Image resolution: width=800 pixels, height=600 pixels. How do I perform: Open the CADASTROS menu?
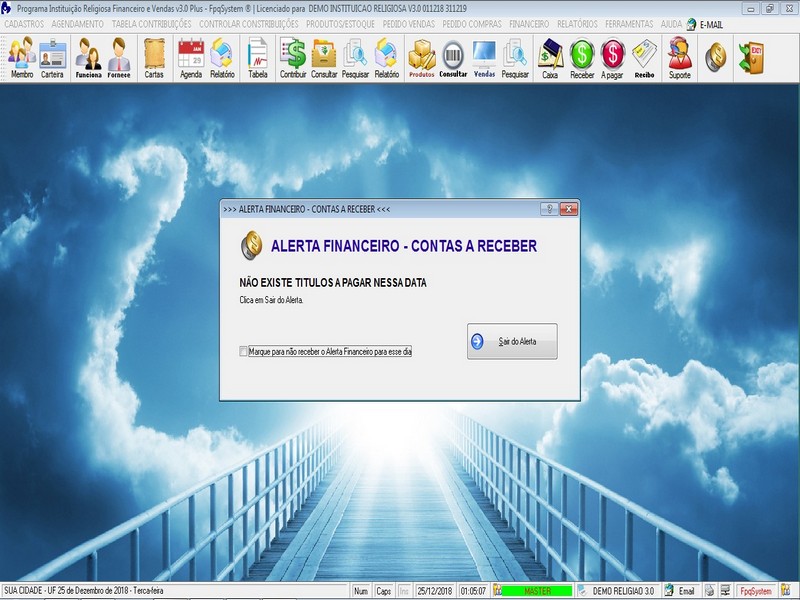click(x=24, y=24)
